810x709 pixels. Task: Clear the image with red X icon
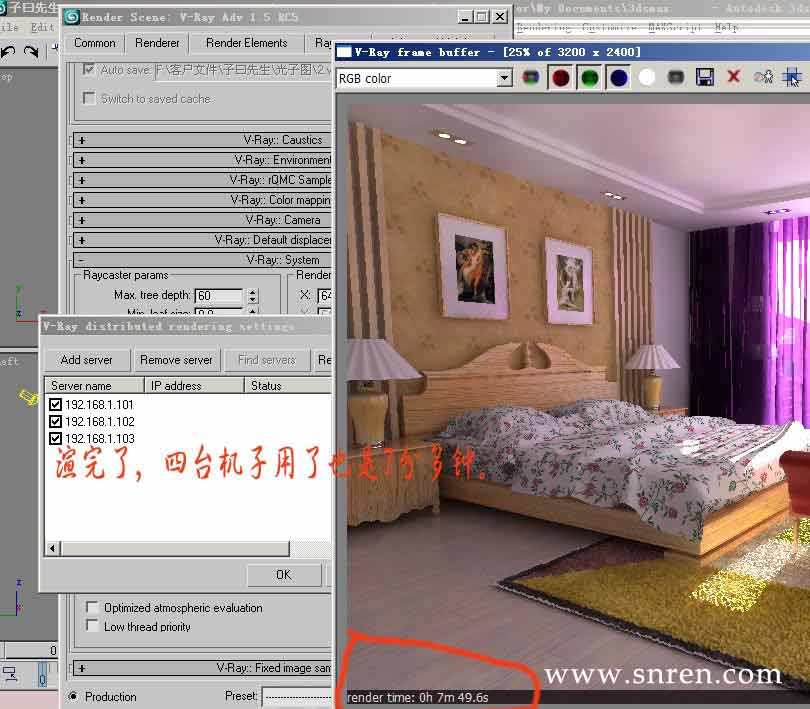pos(733,77)
